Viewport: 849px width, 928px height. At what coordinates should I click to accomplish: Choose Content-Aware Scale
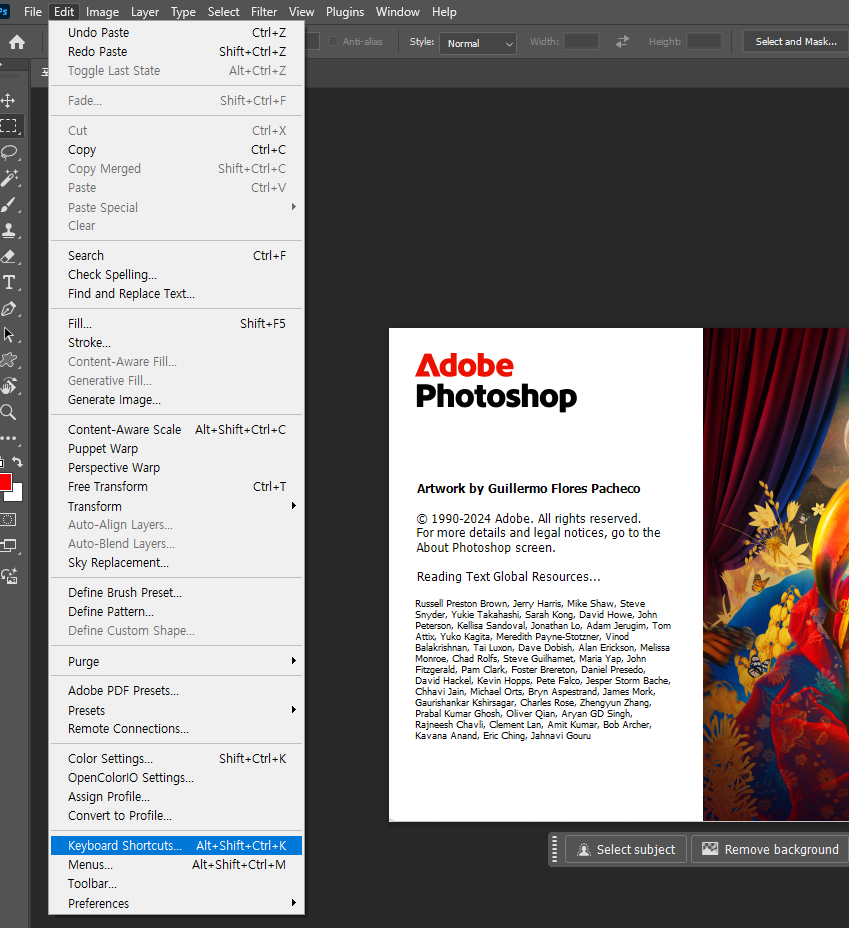(176, 430)
